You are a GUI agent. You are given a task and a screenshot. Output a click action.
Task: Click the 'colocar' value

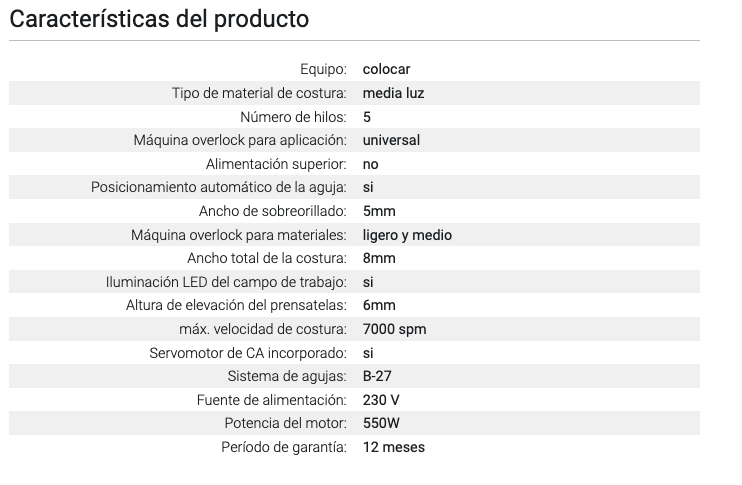coord(386,69)
